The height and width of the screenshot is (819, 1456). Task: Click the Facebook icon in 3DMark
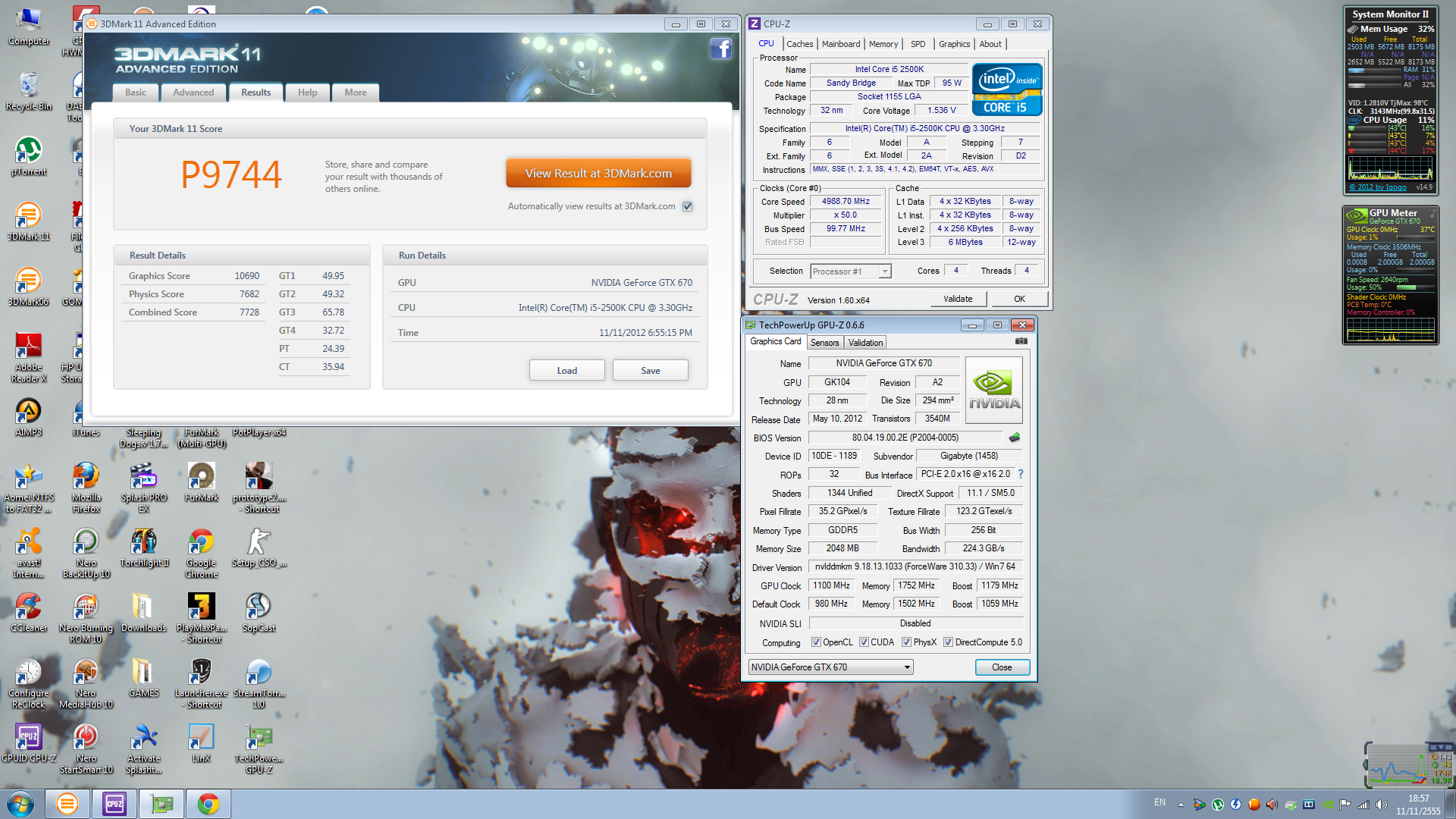click(720, 49)
